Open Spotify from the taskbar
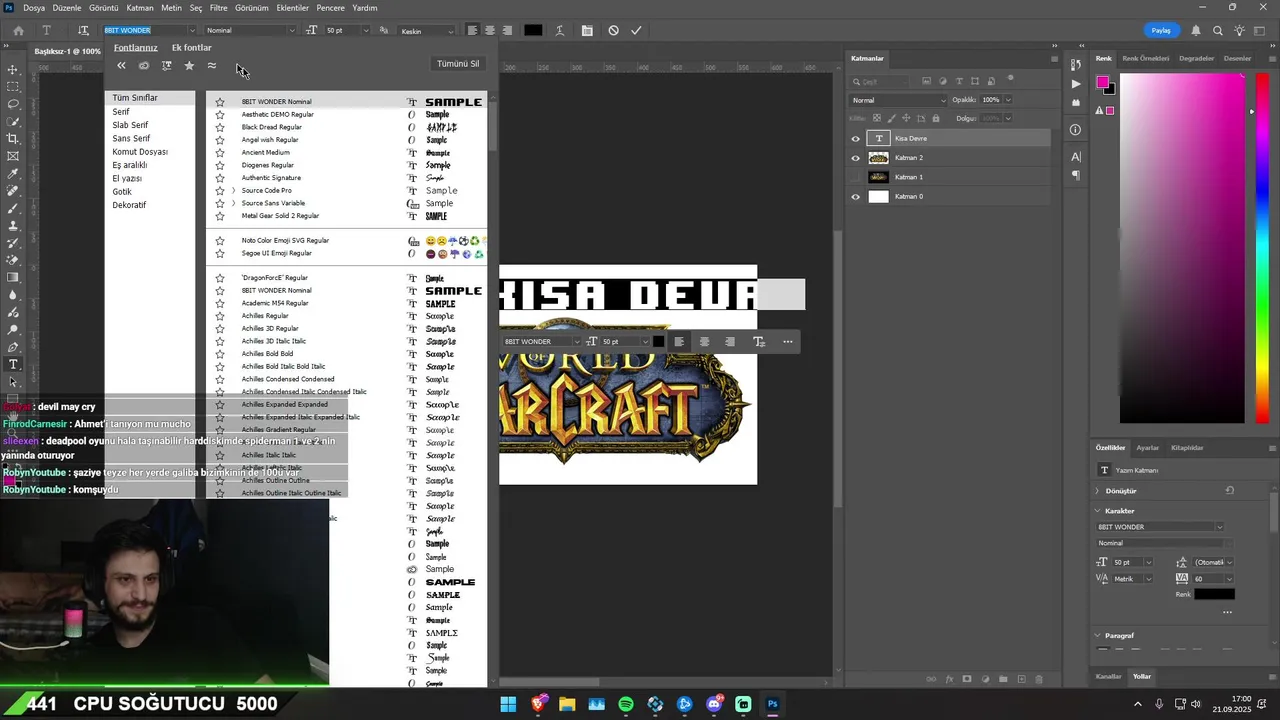Image resolution: width=1280 pixels, height=720 pixels. 626,704
